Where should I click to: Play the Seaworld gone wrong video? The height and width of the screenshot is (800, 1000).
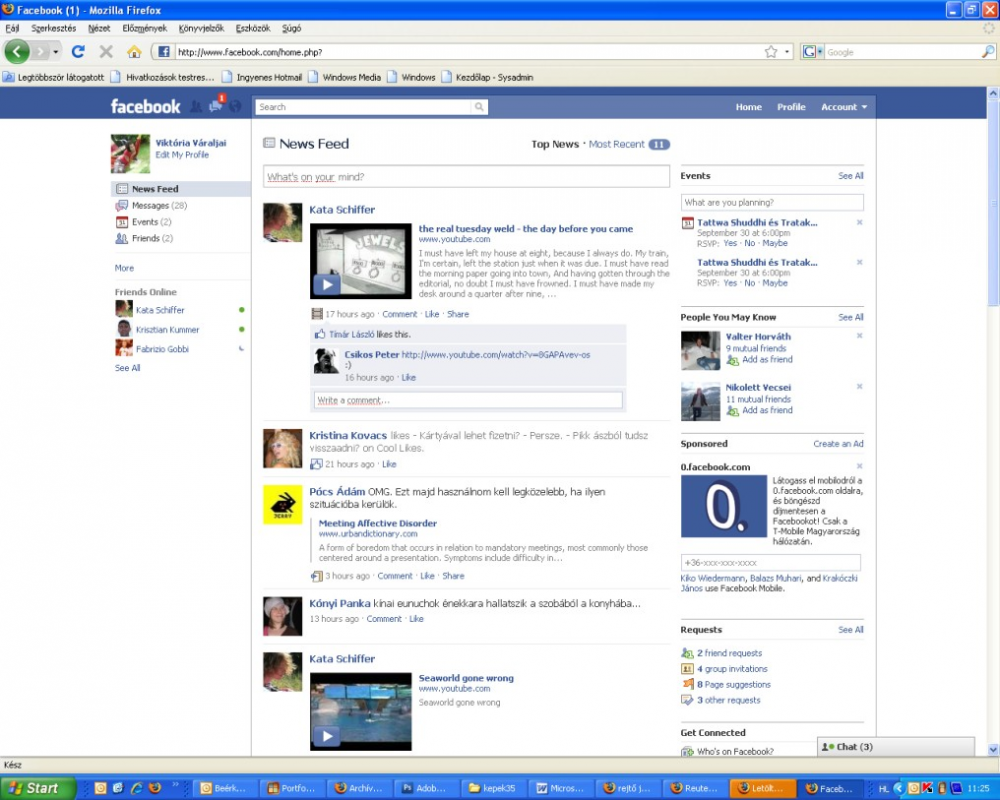[x=327, y=736]
